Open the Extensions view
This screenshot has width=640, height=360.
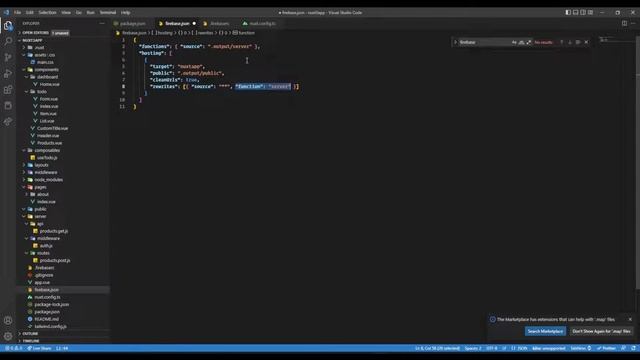tap(8, 90)
